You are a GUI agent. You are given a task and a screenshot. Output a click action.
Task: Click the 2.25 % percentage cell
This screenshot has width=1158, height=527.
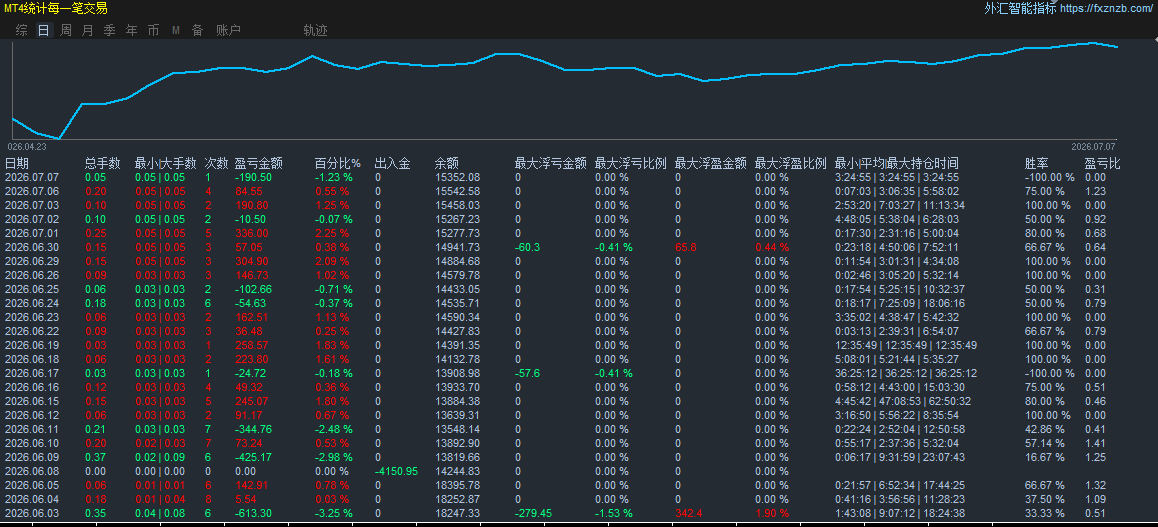pos(332,233)
